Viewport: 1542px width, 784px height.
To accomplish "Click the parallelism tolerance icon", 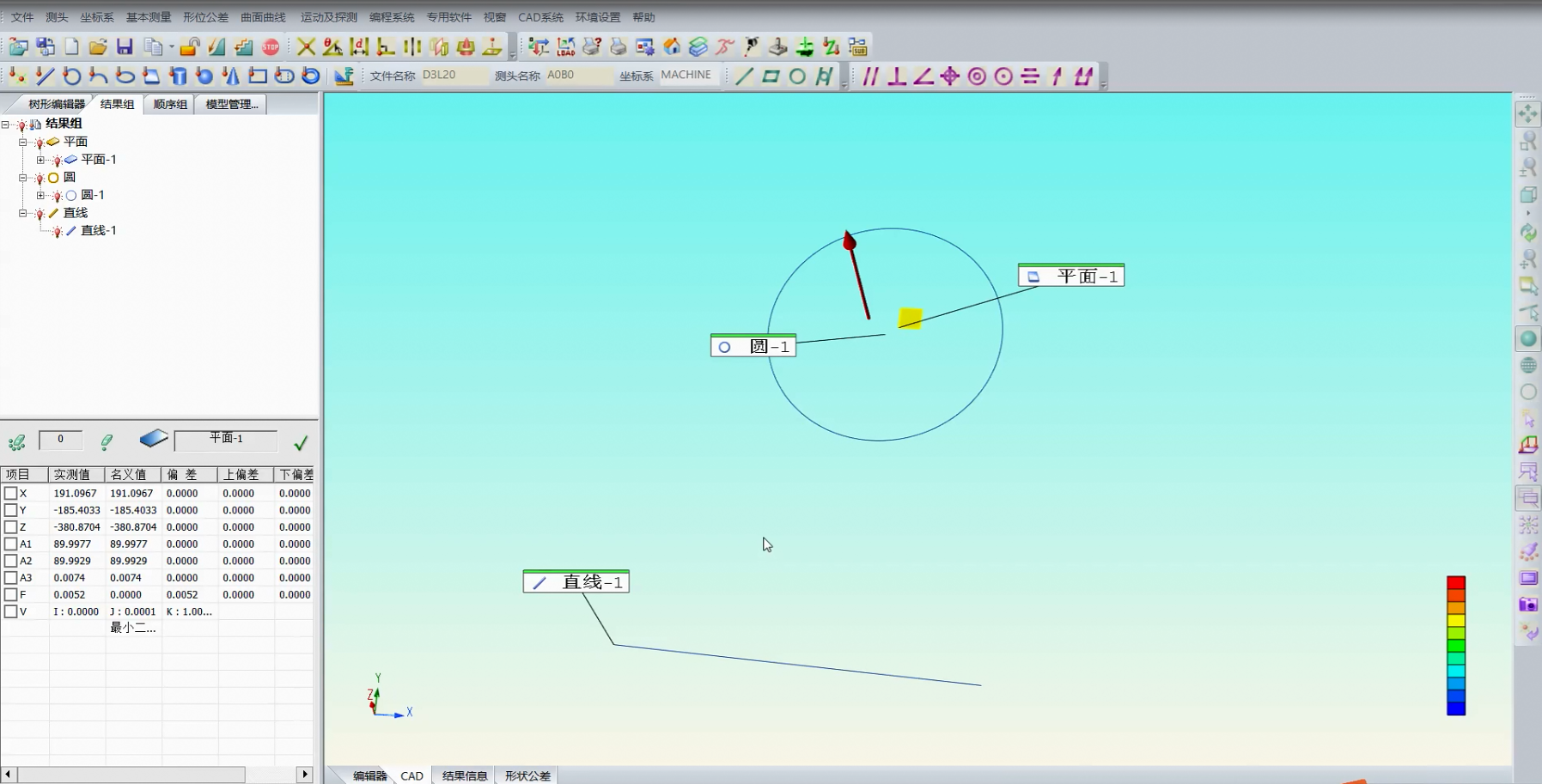I will click(x=870, y=76).
